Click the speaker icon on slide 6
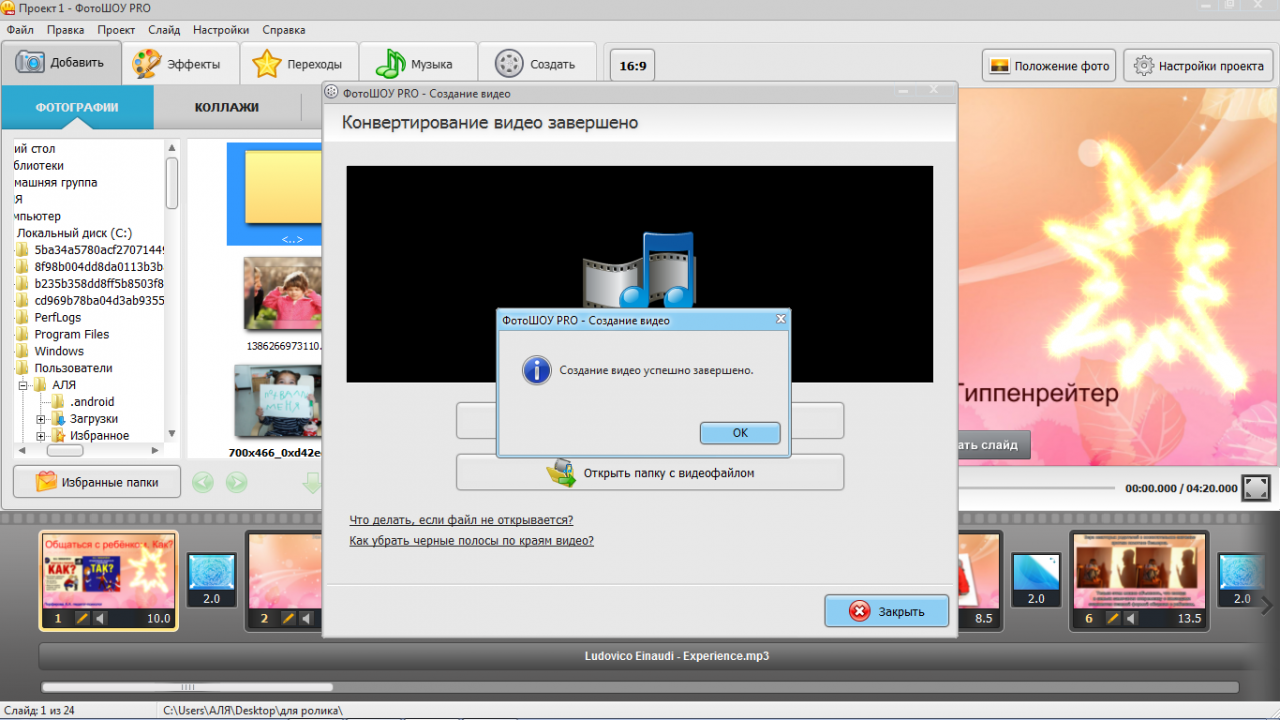 [x=1131, y=619]
